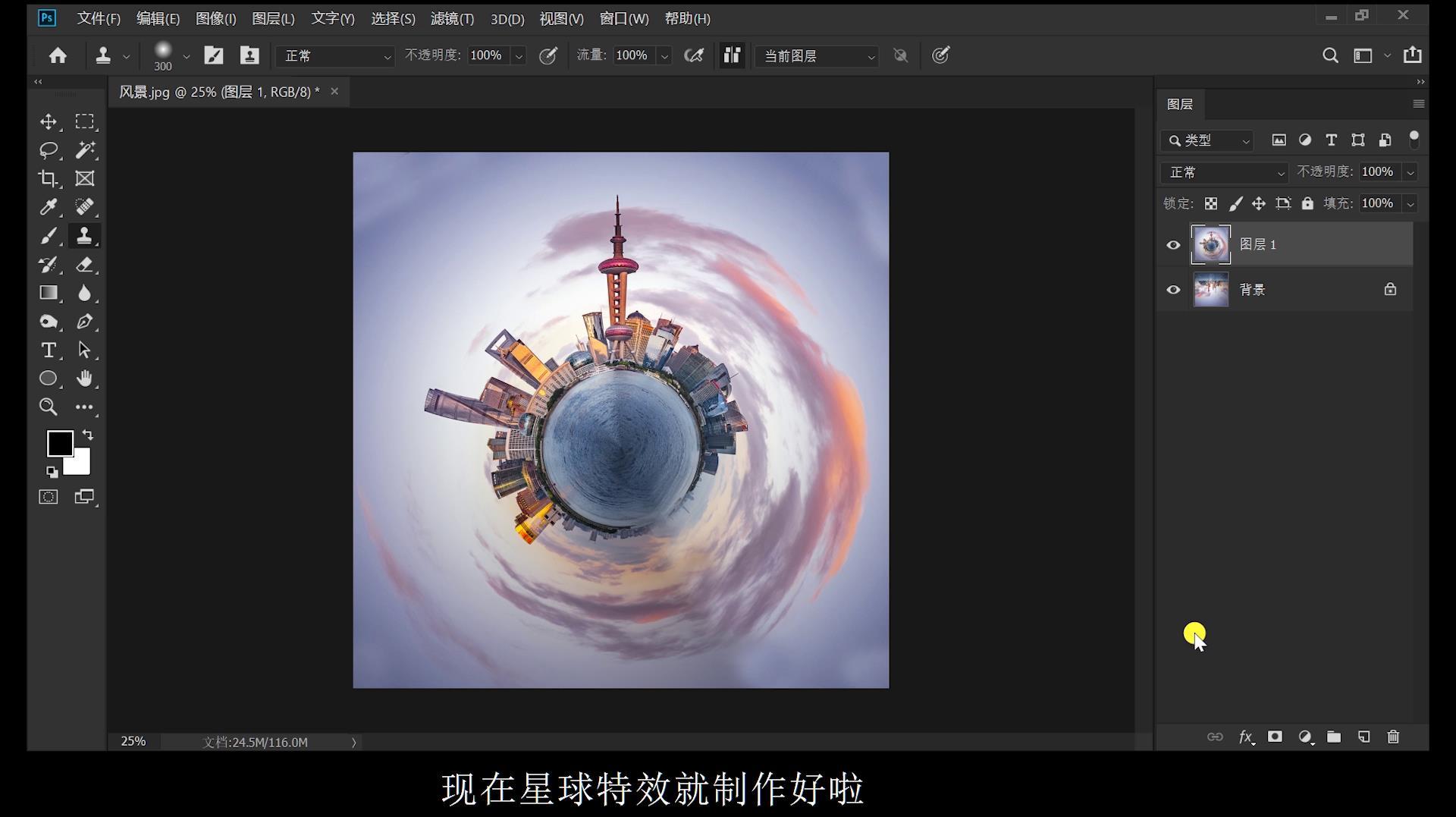Expand the 填充 fill dropdown arrow

tap(1410, 203)
